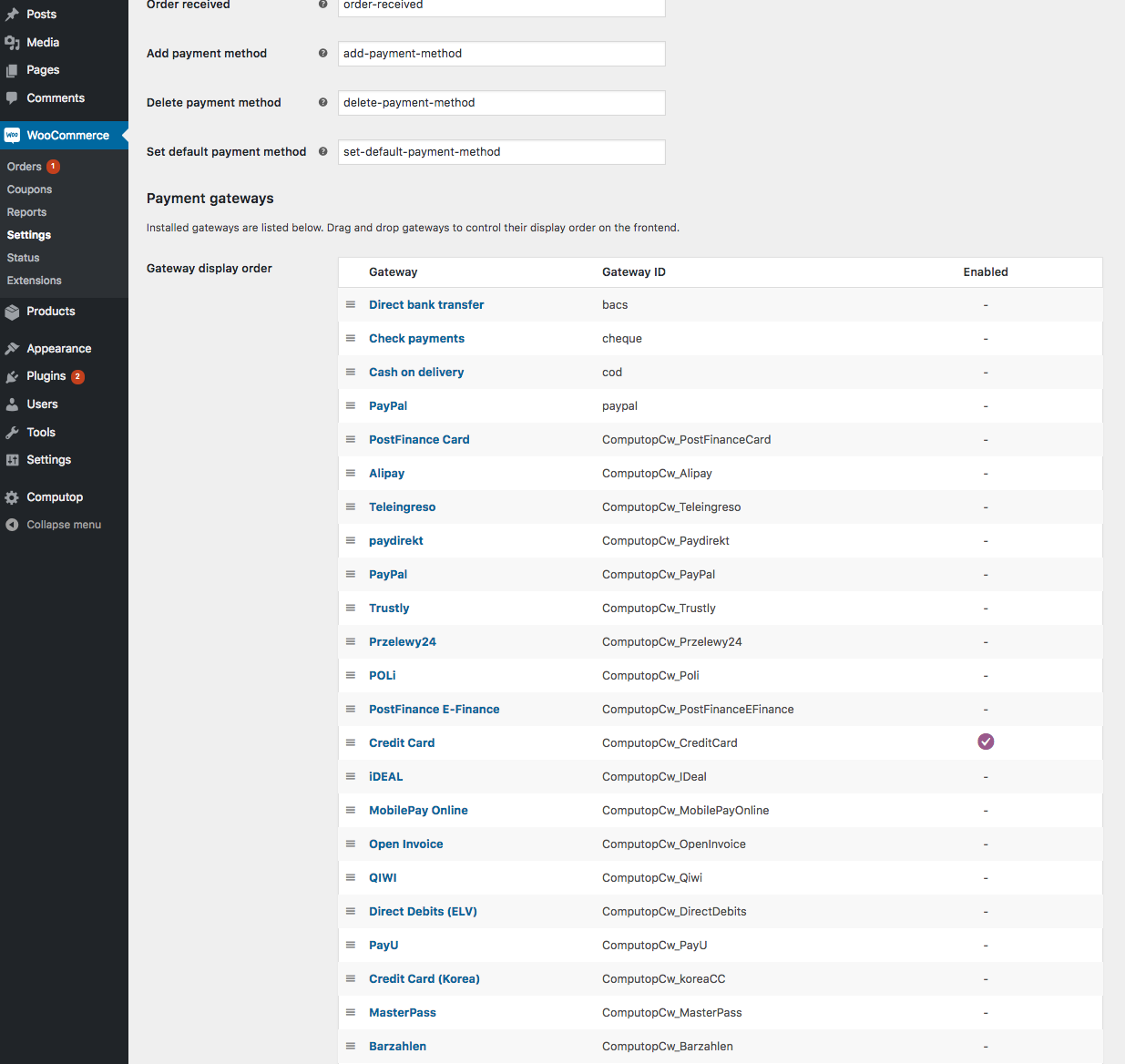Click the enabled status dash for iDEAL
The image size is (1125, 1064).
coord(986,777)
